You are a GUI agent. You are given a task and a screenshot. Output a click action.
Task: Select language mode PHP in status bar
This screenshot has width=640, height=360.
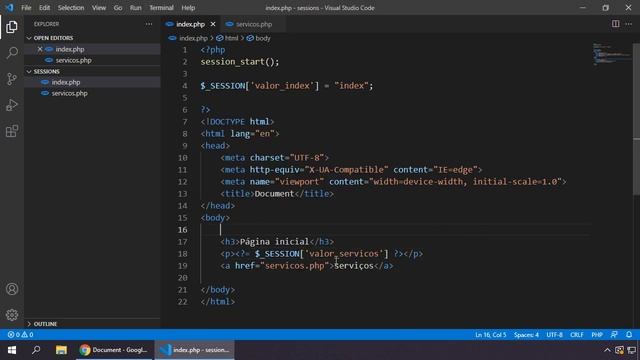point(597,335)
